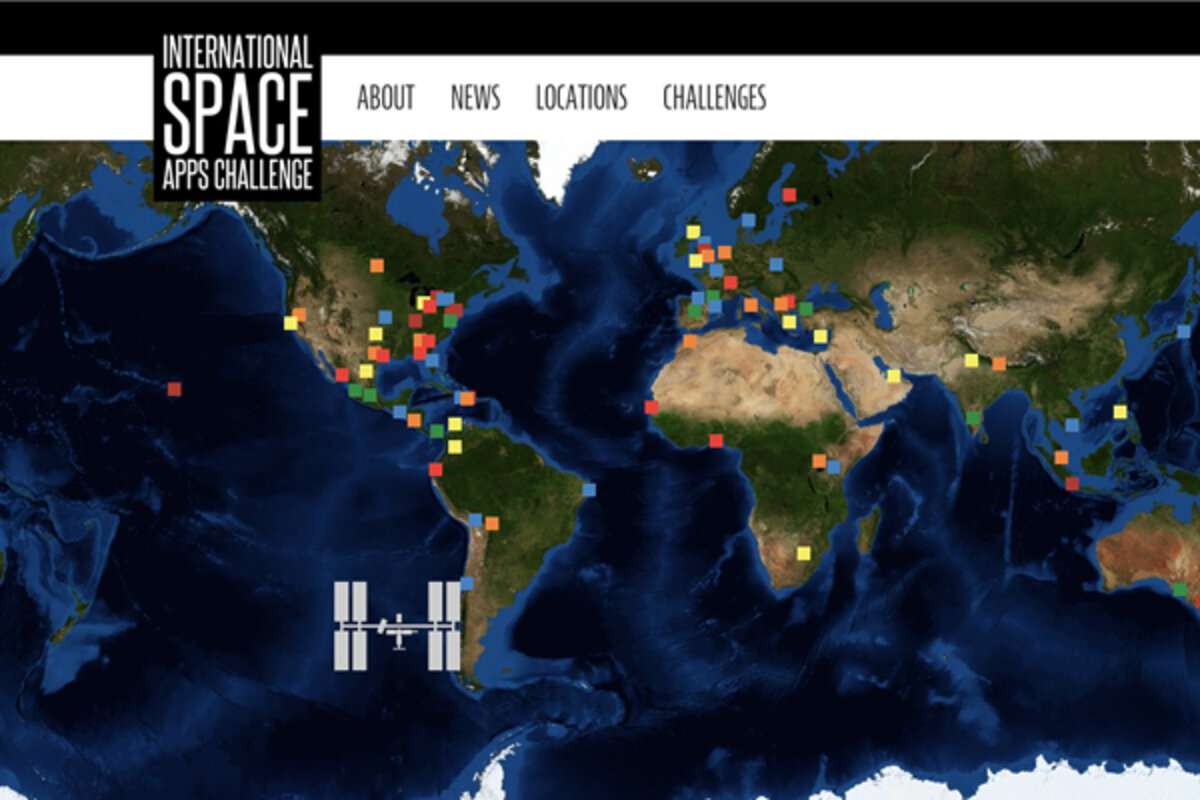Click the blue marker on Brazil's east coast

[x=588, y=490]
